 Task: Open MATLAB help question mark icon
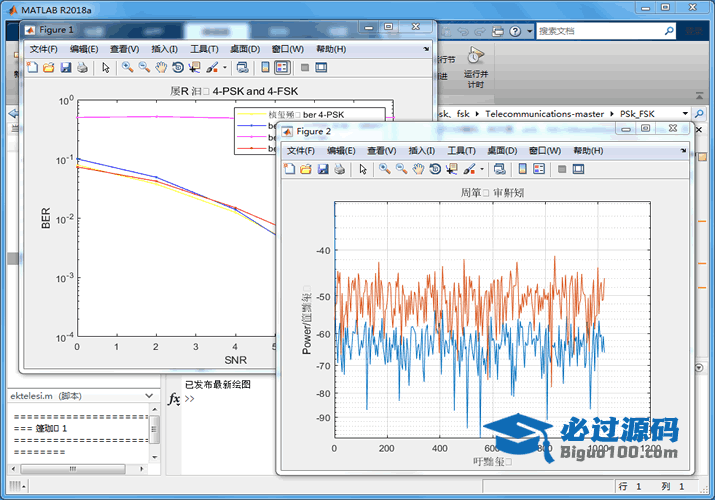tap(515, 31)
